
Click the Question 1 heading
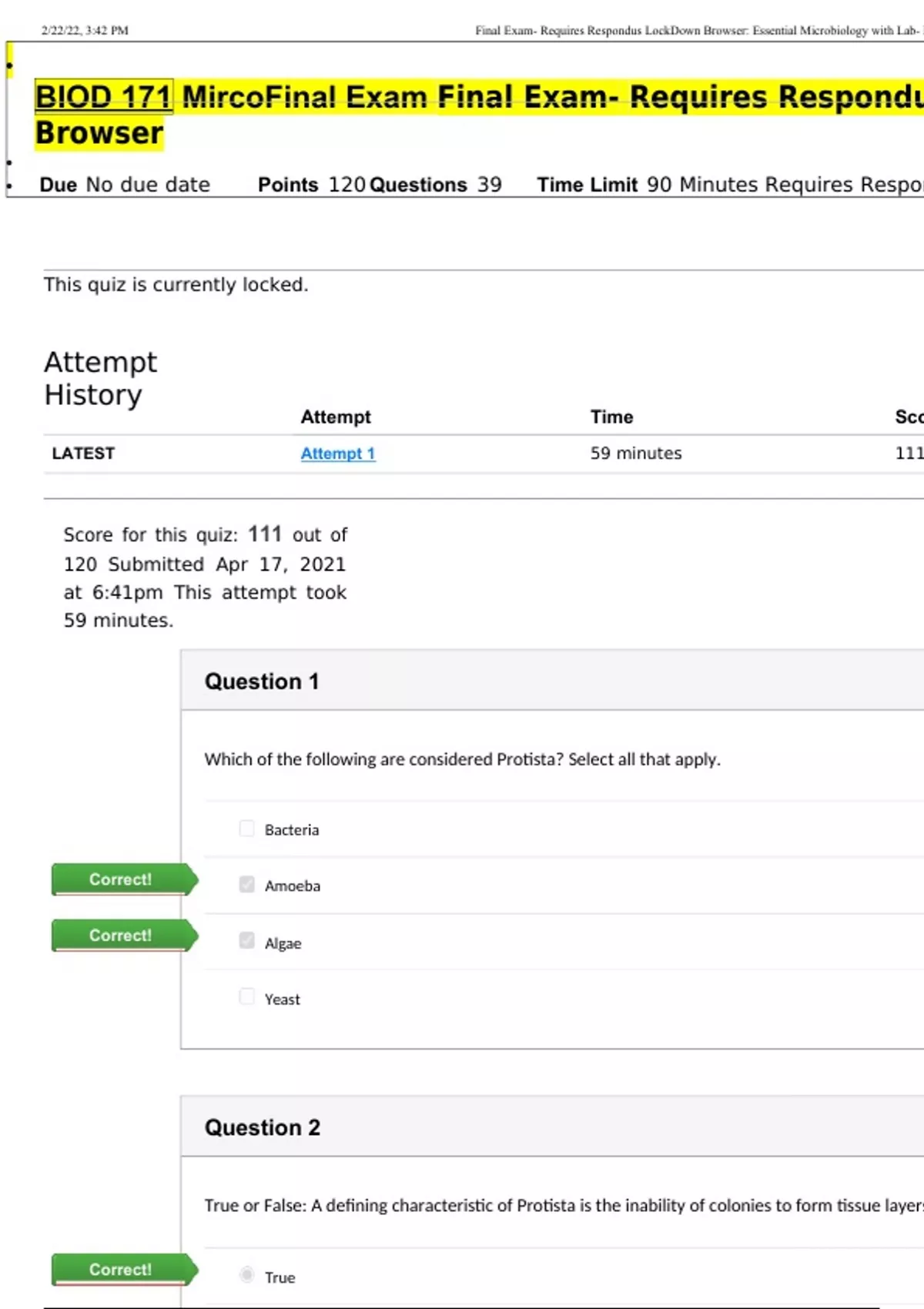[261, 681]
